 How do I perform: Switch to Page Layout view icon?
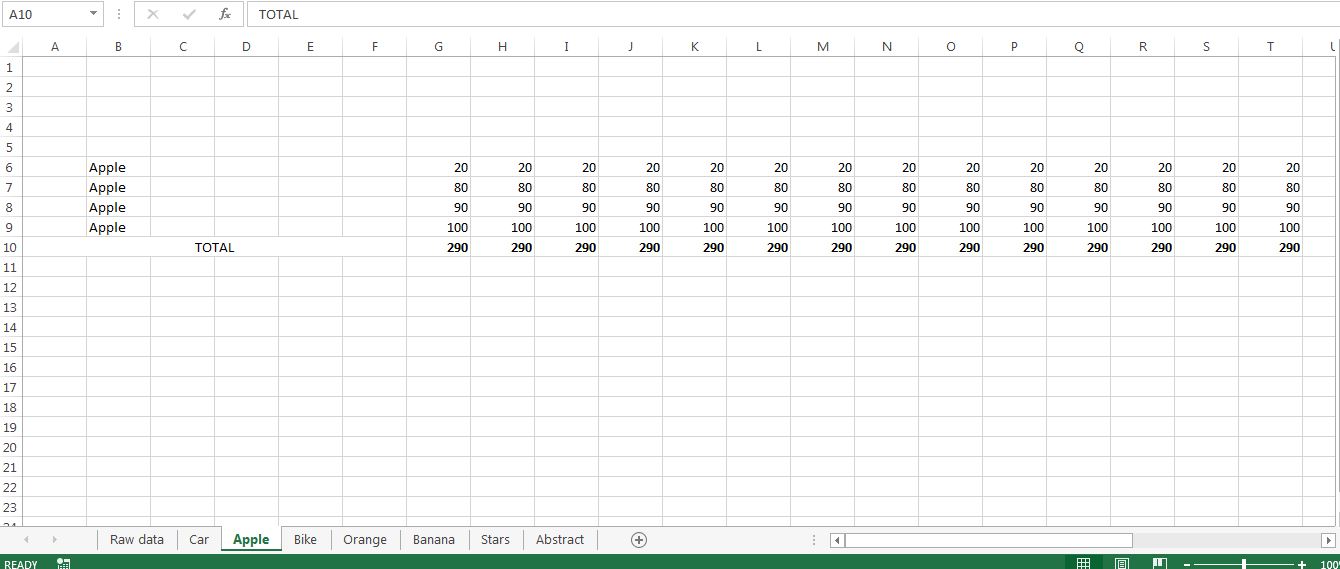[1122, 564]
